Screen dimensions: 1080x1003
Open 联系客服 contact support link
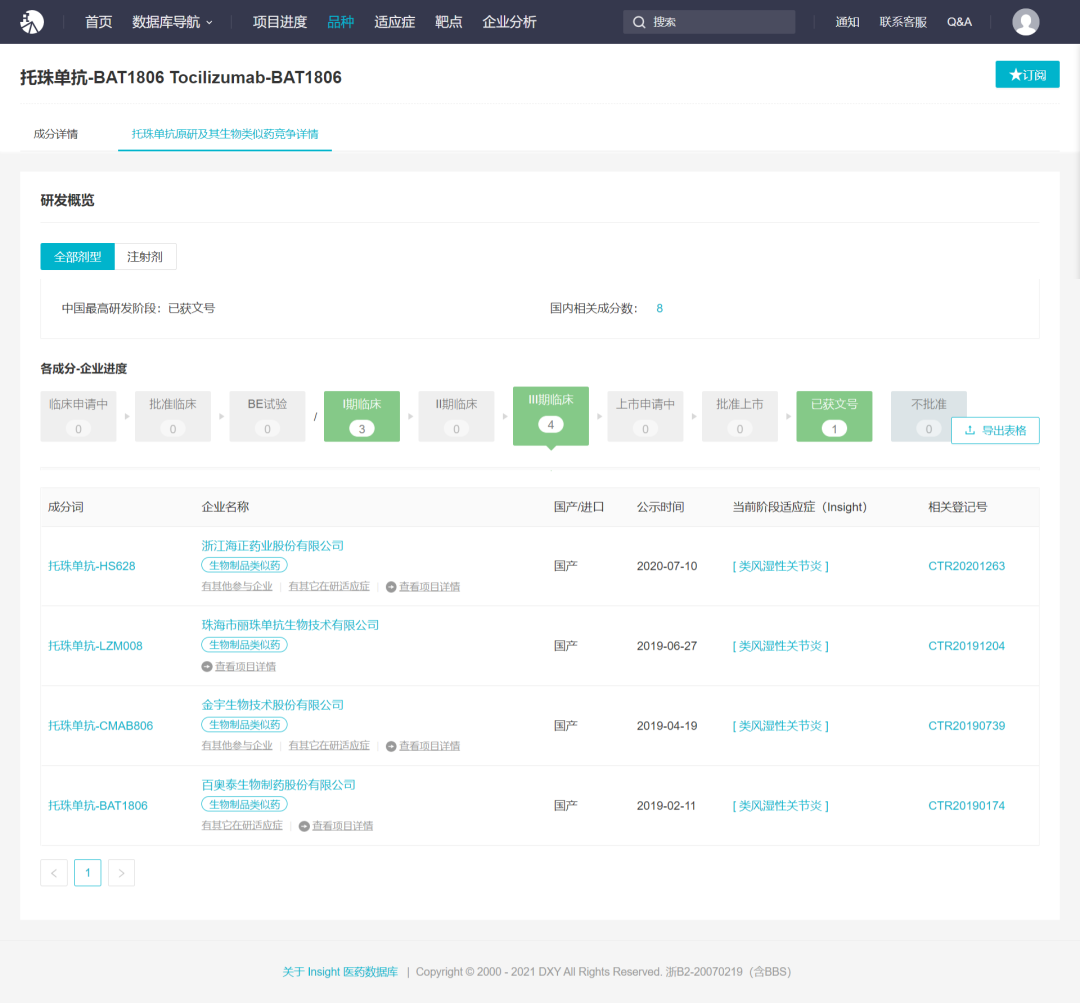pyautogui.click(x=903, y=22)
